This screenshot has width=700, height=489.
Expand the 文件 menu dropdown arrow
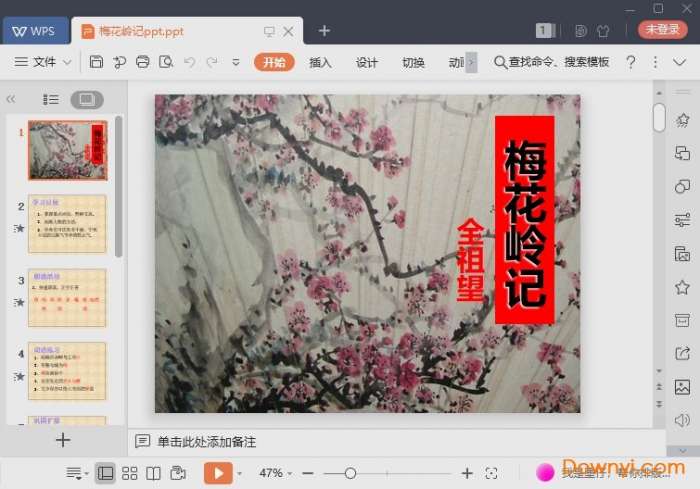point(68,62)
